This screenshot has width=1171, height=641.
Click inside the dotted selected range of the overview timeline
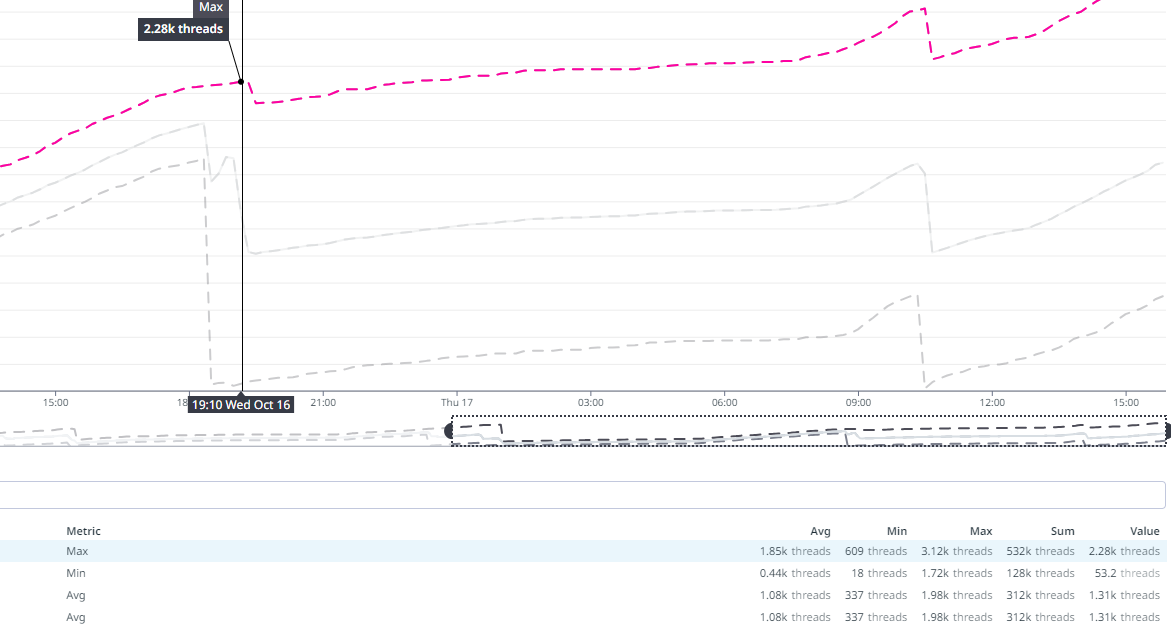pos(809,431)
